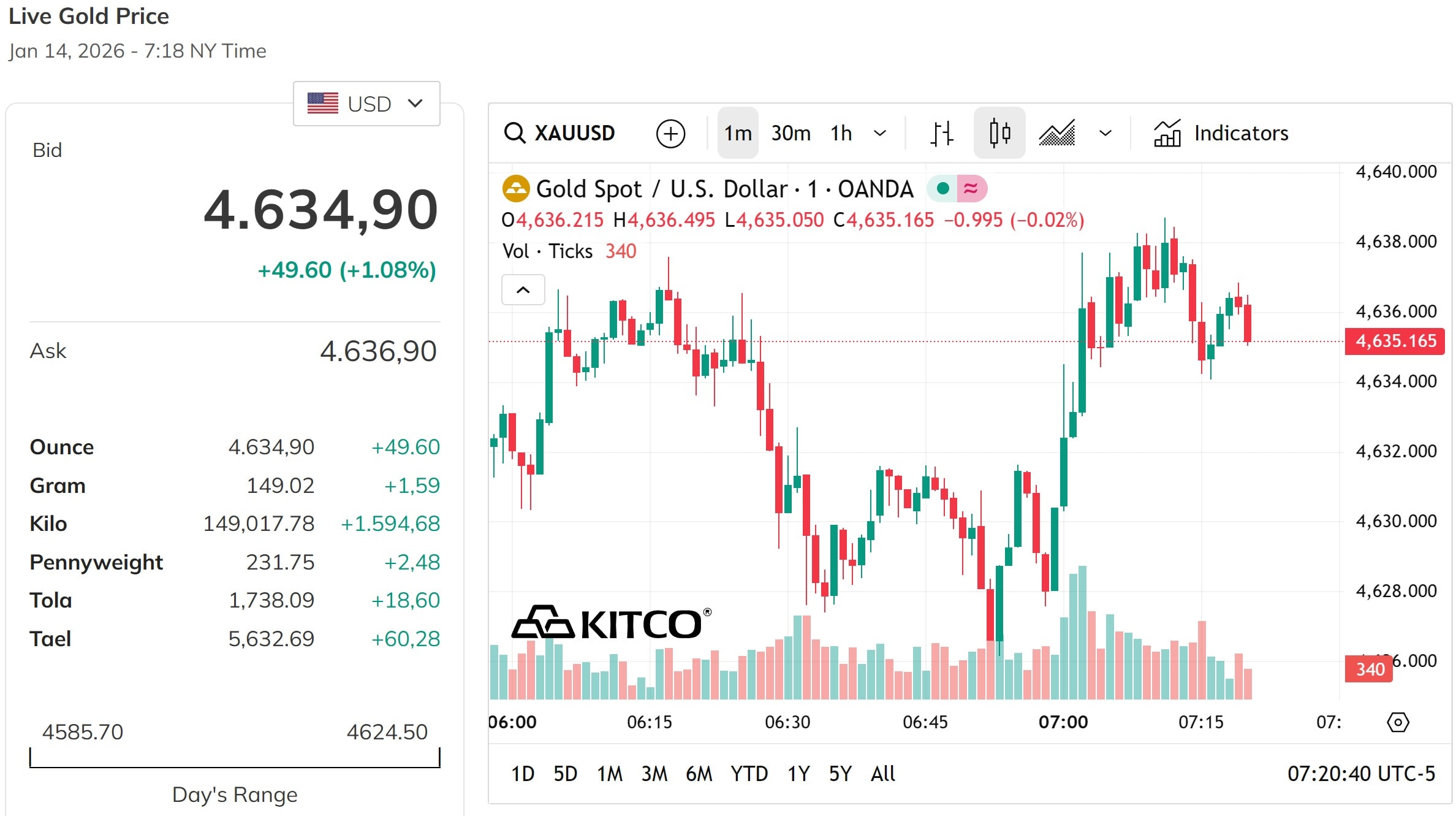This screenshot has width=1456, height=816.
Task: Select the candlestick chart style icon
Action: 999,133
